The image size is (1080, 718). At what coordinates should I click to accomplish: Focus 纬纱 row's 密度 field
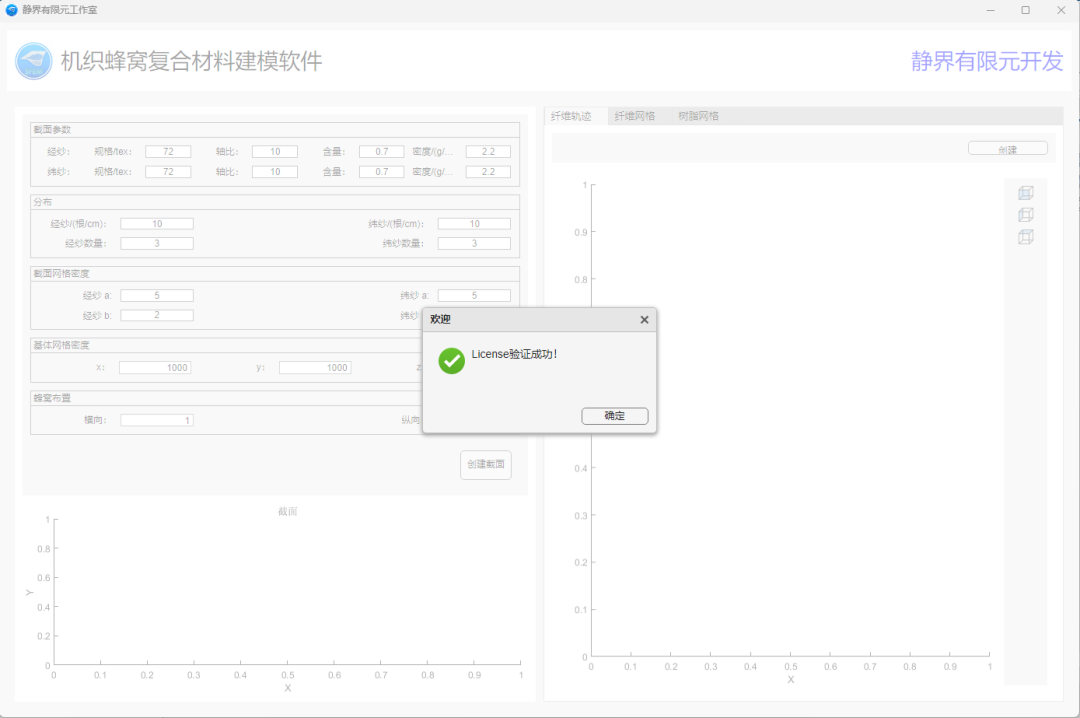click(x=488, y=172)
